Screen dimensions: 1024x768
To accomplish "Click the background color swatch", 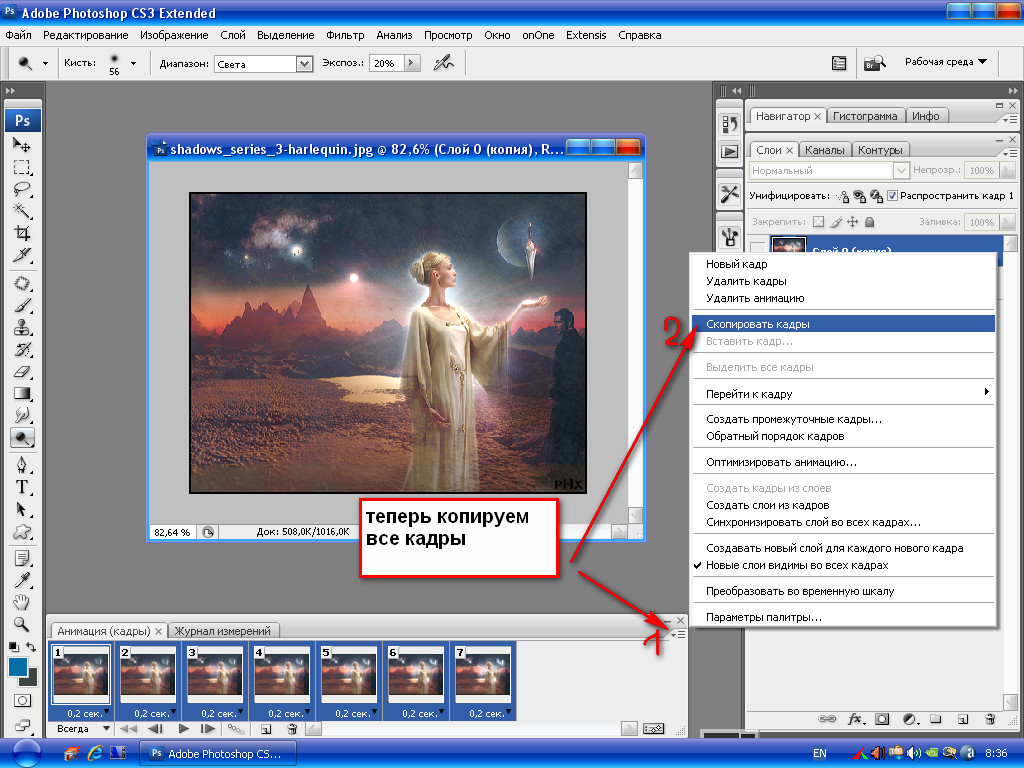I will pos(31,679).
